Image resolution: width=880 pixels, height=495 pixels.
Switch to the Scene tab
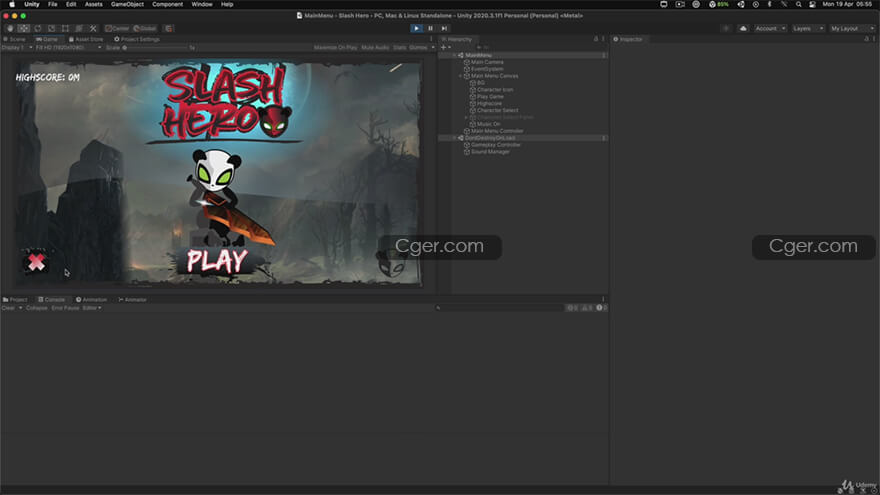pyautogui.click(x=15, y=39)
